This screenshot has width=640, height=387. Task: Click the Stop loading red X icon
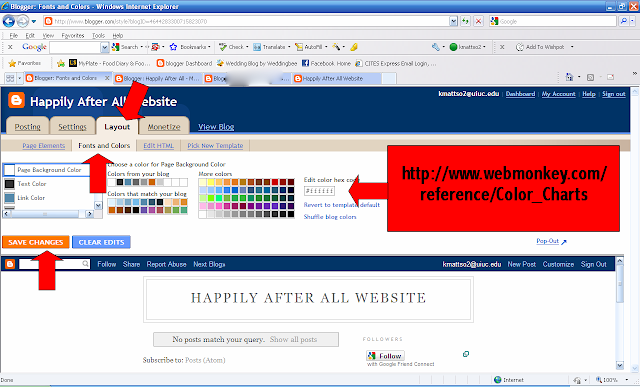pyautogui.click(x=478, y=21)
